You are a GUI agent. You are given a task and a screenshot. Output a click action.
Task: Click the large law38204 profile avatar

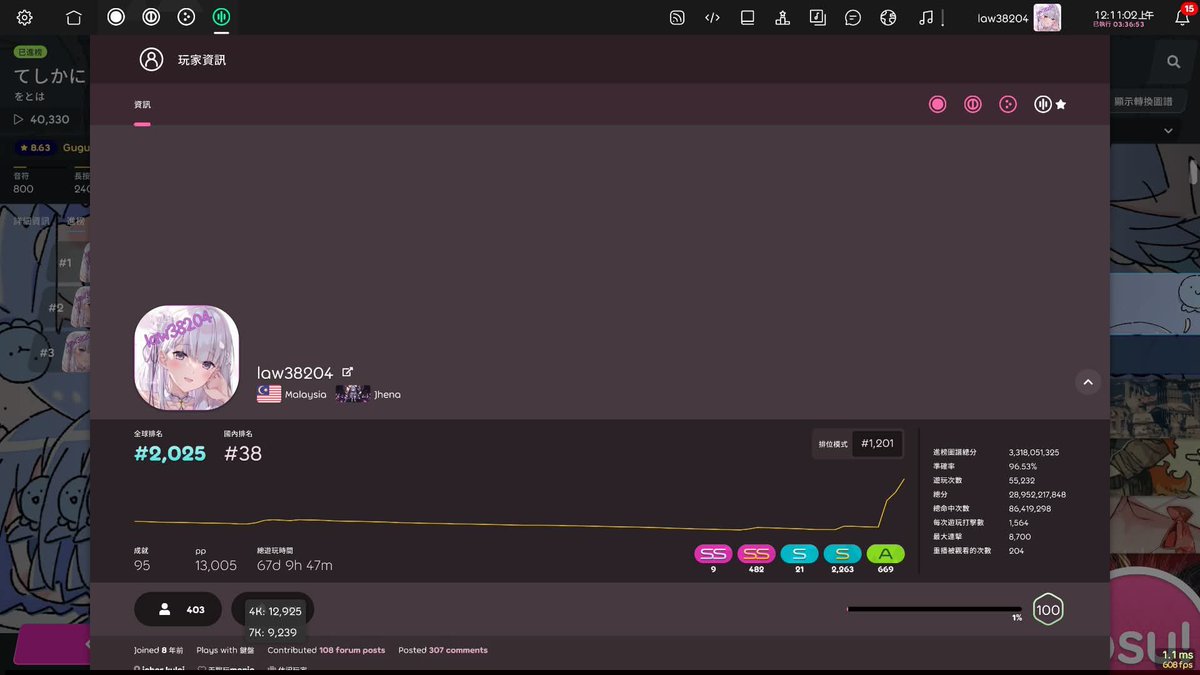pos(186,358)
